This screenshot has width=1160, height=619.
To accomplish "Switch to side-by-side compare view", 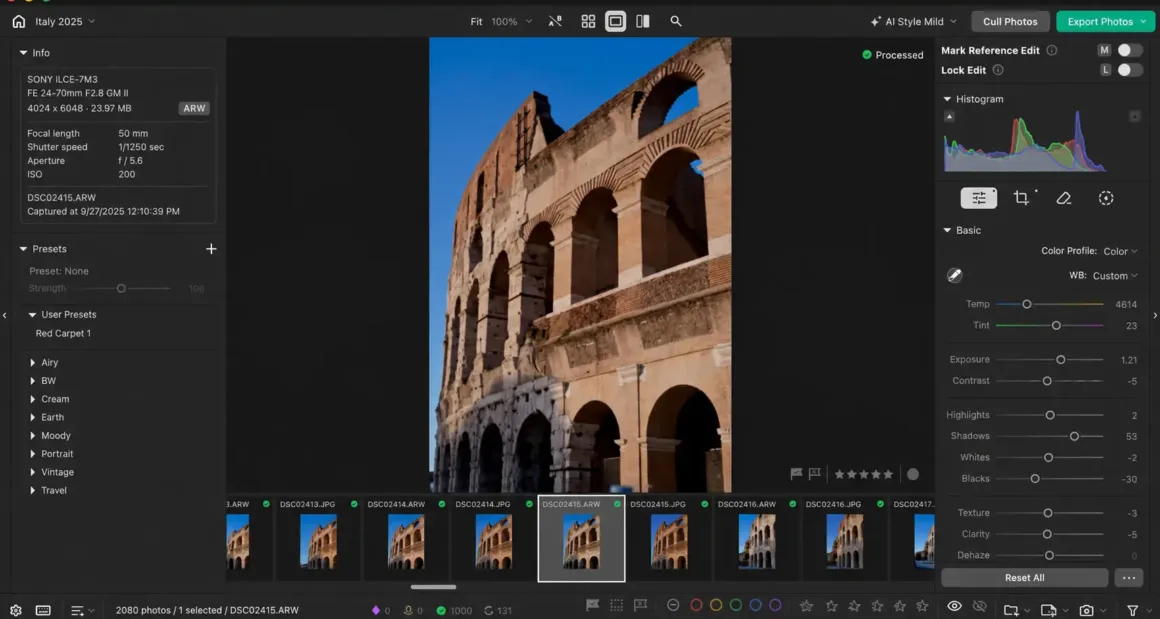I will pos(643,21).
